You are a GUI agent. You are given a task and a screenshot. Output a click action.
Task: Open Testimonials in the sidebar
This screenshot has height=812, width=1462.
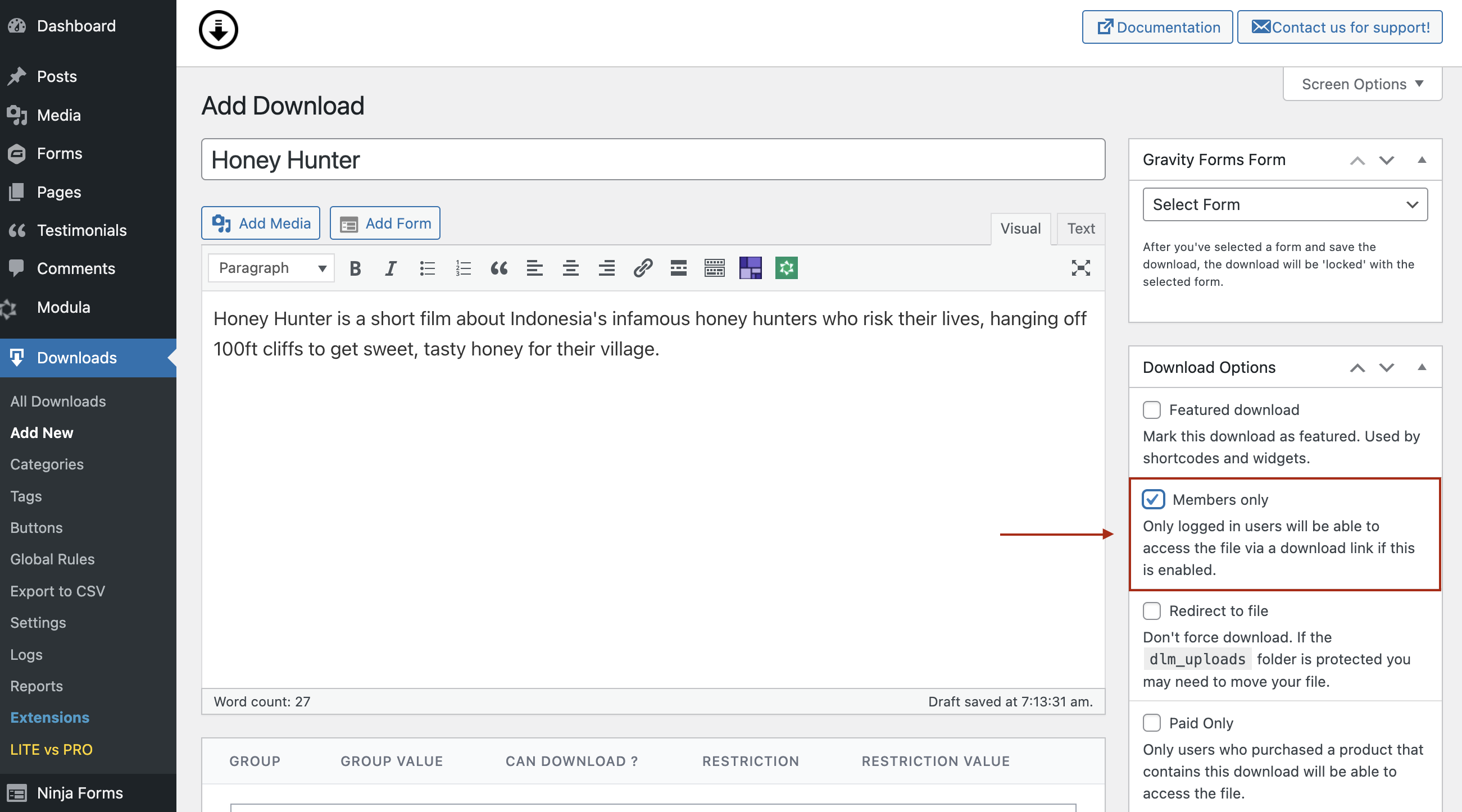coord(88,230)
